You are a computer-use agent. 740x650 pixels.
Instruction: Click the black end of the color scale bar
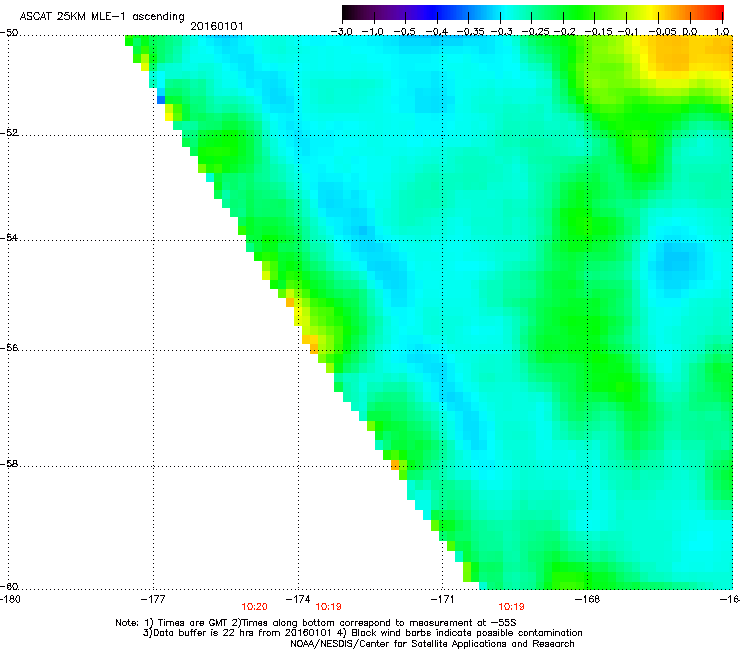[x=349, y=12]
